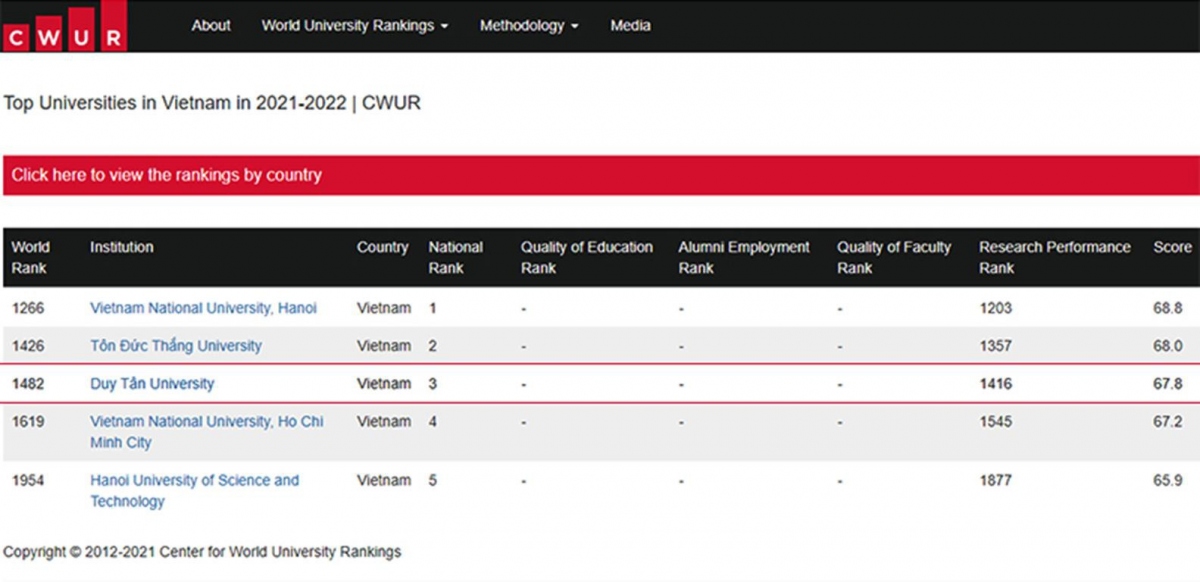Open Tôn Đức Thắng University link
Viewport: 1200px width, 582px height.
click(x=176, y=346)
